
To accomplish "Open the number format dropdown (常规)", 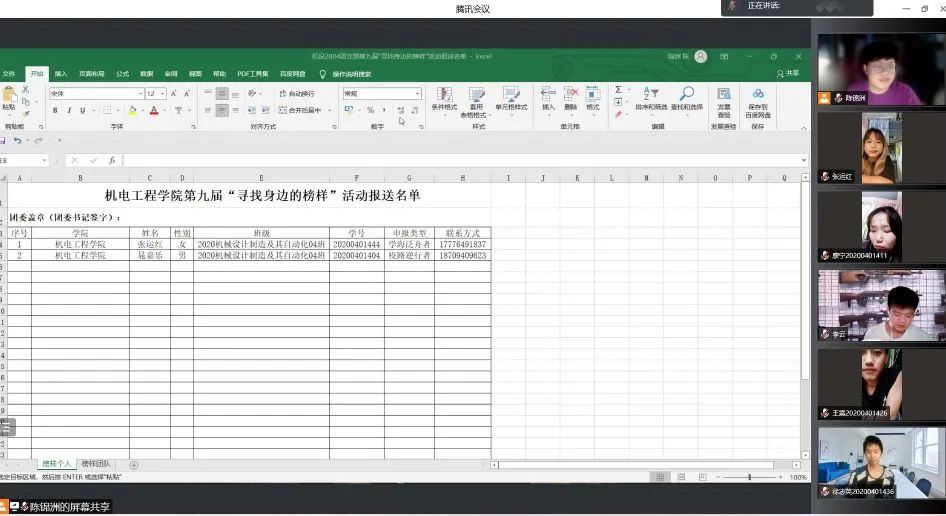I will (x=417, y=94).
